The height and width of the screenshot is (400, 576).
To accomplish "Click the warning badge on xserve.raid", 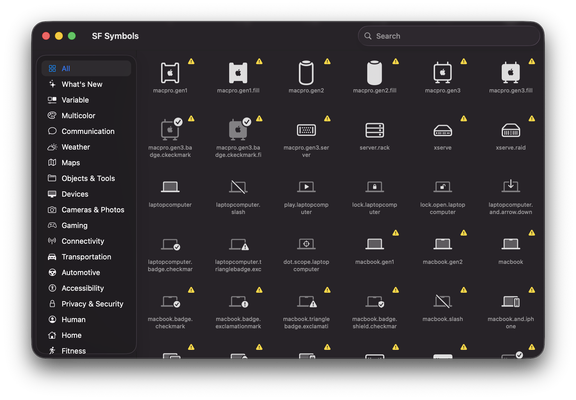I will [532, 118].
